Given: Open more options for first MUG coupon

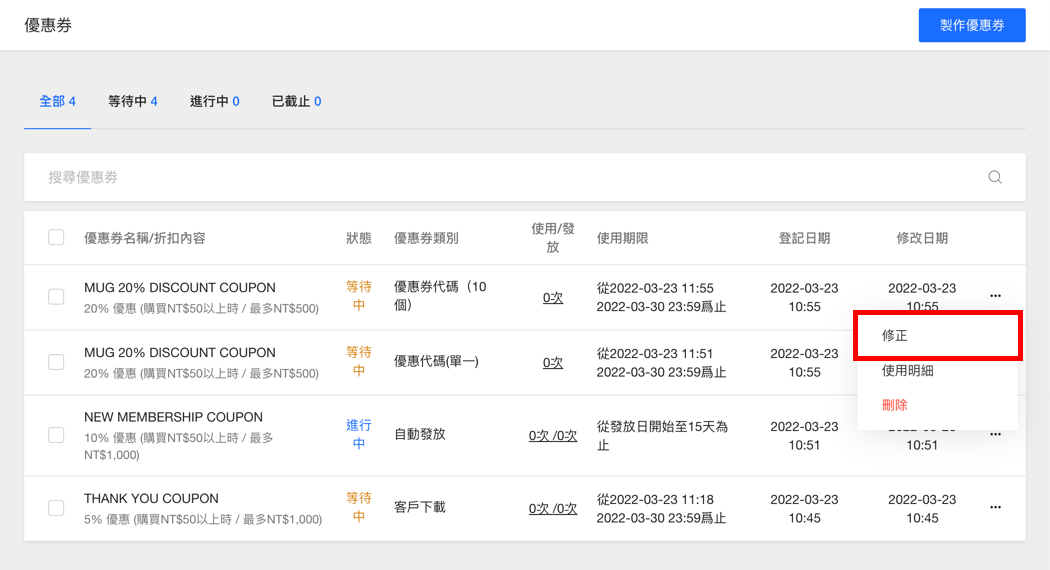Looking at the screenshot, I should (x=995, y=296).
